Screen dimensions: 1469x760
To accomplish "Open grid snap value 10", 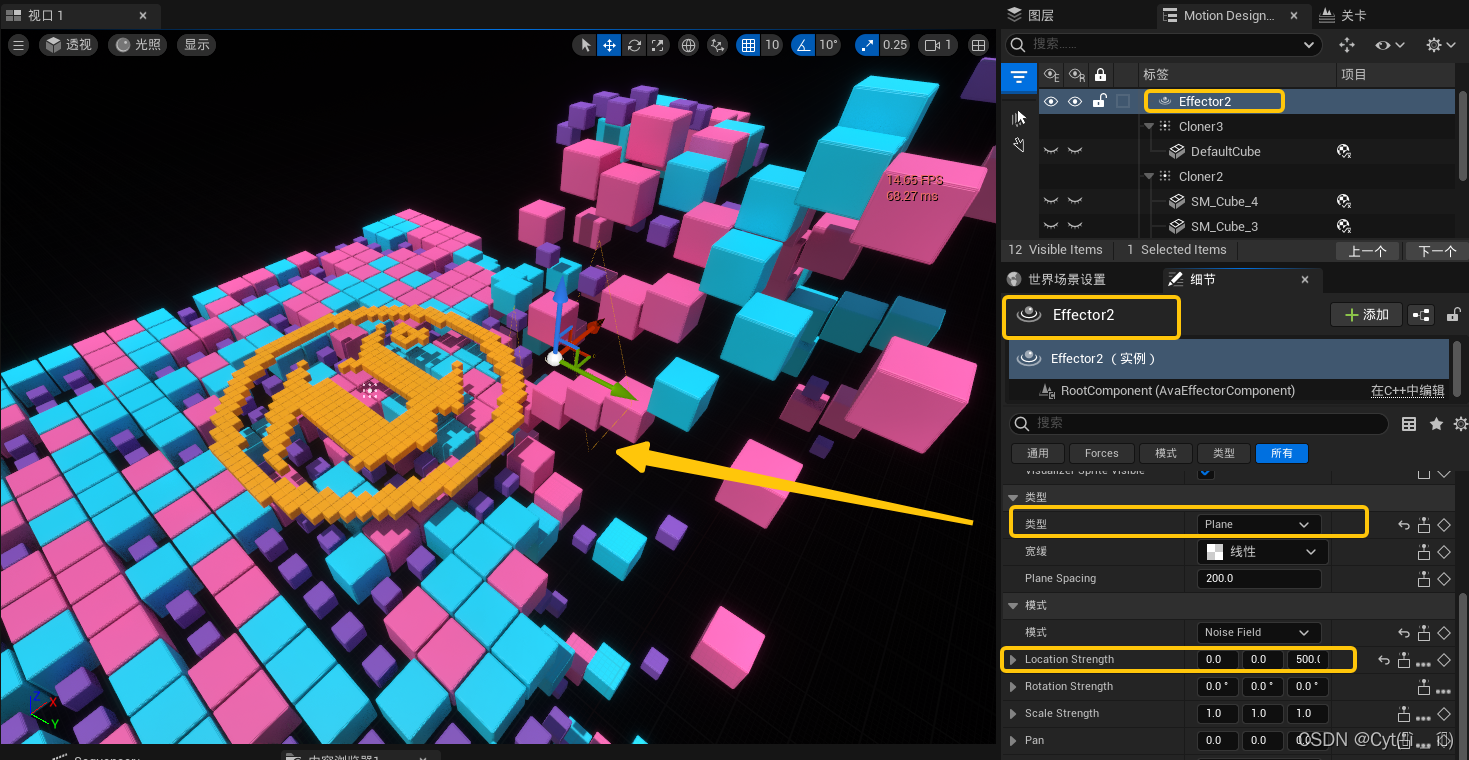I will (772, 45).
